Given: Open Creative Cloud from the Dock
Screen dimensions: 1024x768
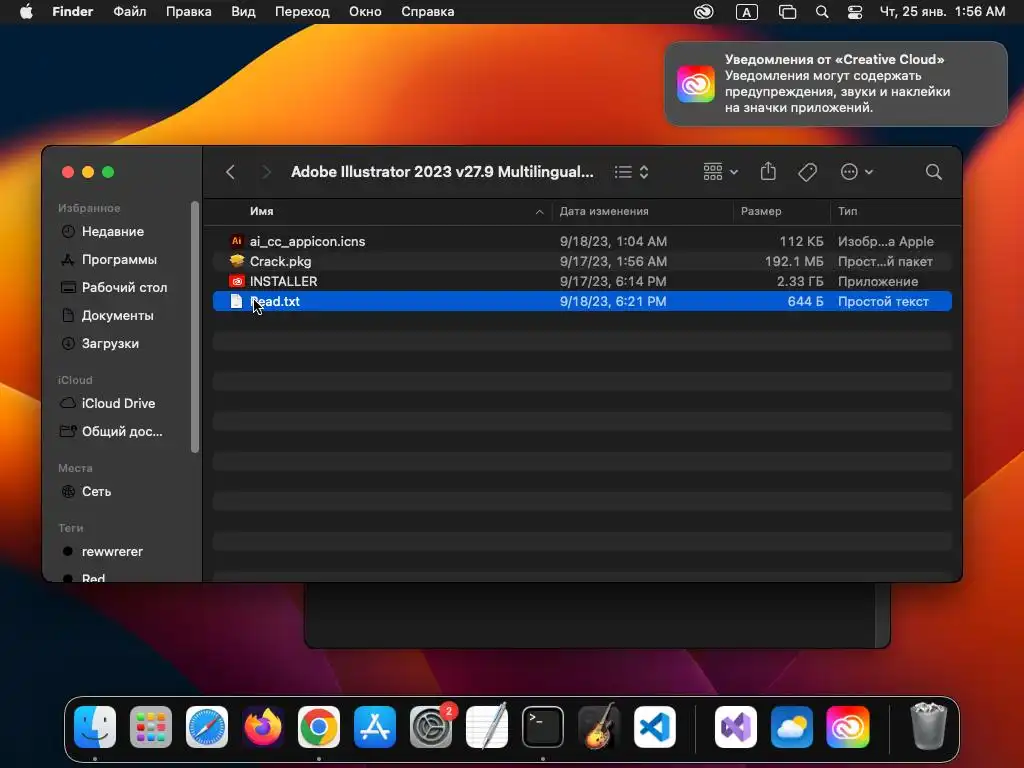Looking at the screenshot, I should [x=848, y=726].
